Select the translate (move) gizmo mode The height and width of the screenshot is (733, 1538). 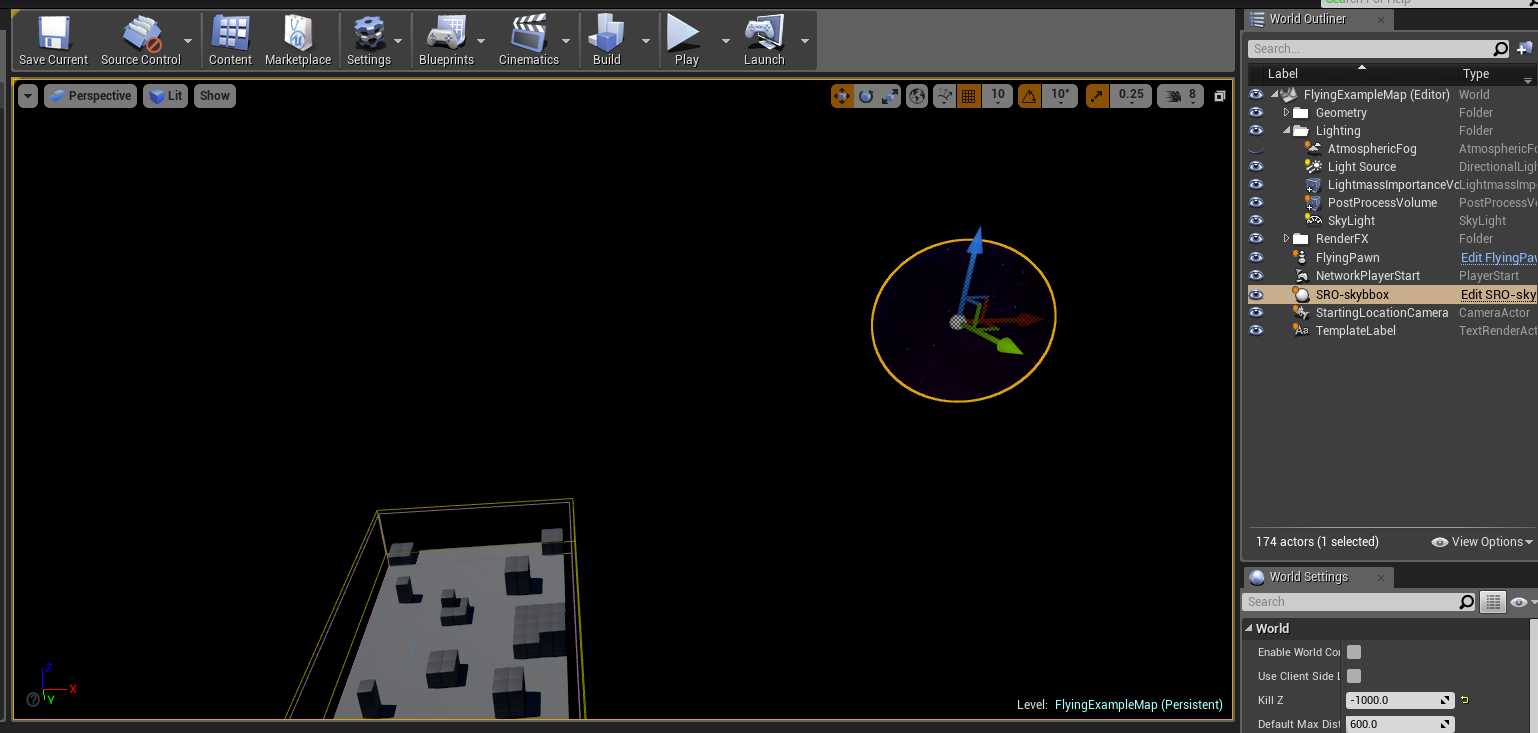click(843, 96)
